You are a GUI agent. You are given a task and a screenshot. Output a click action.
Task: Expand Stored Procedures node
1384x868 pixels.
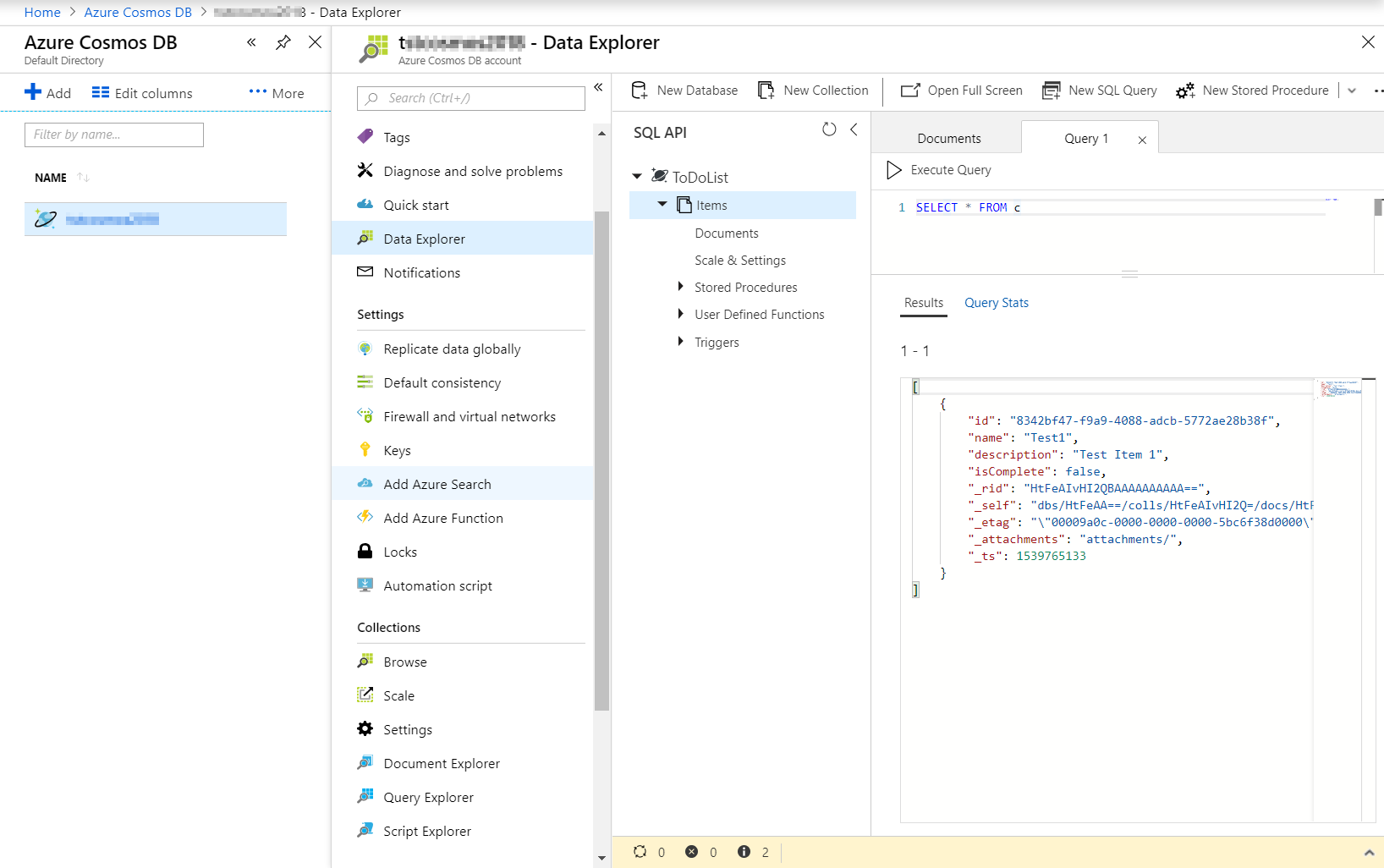(680, 287)
